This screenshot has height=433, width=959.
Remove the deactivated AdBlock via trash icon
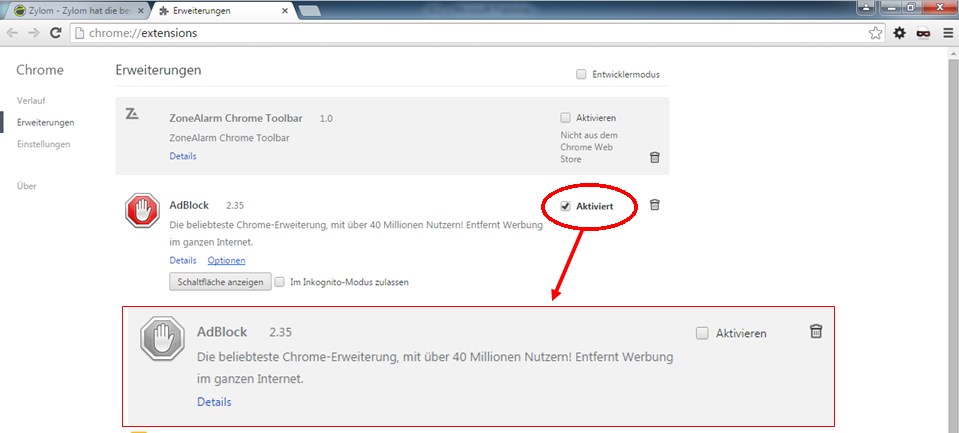(x=816, y=331)
